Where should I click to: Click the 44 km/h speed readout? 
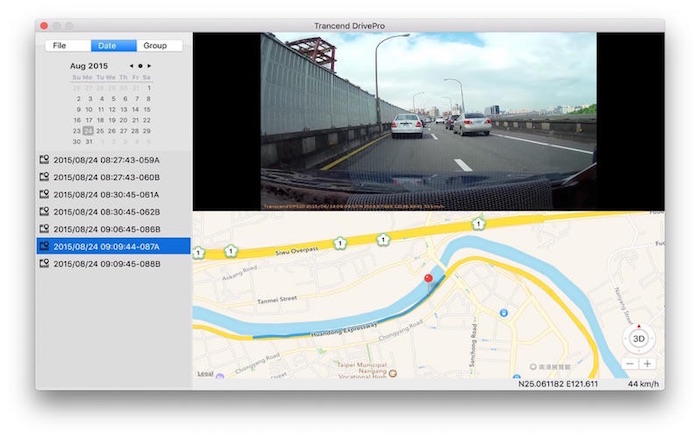[643, 384]
